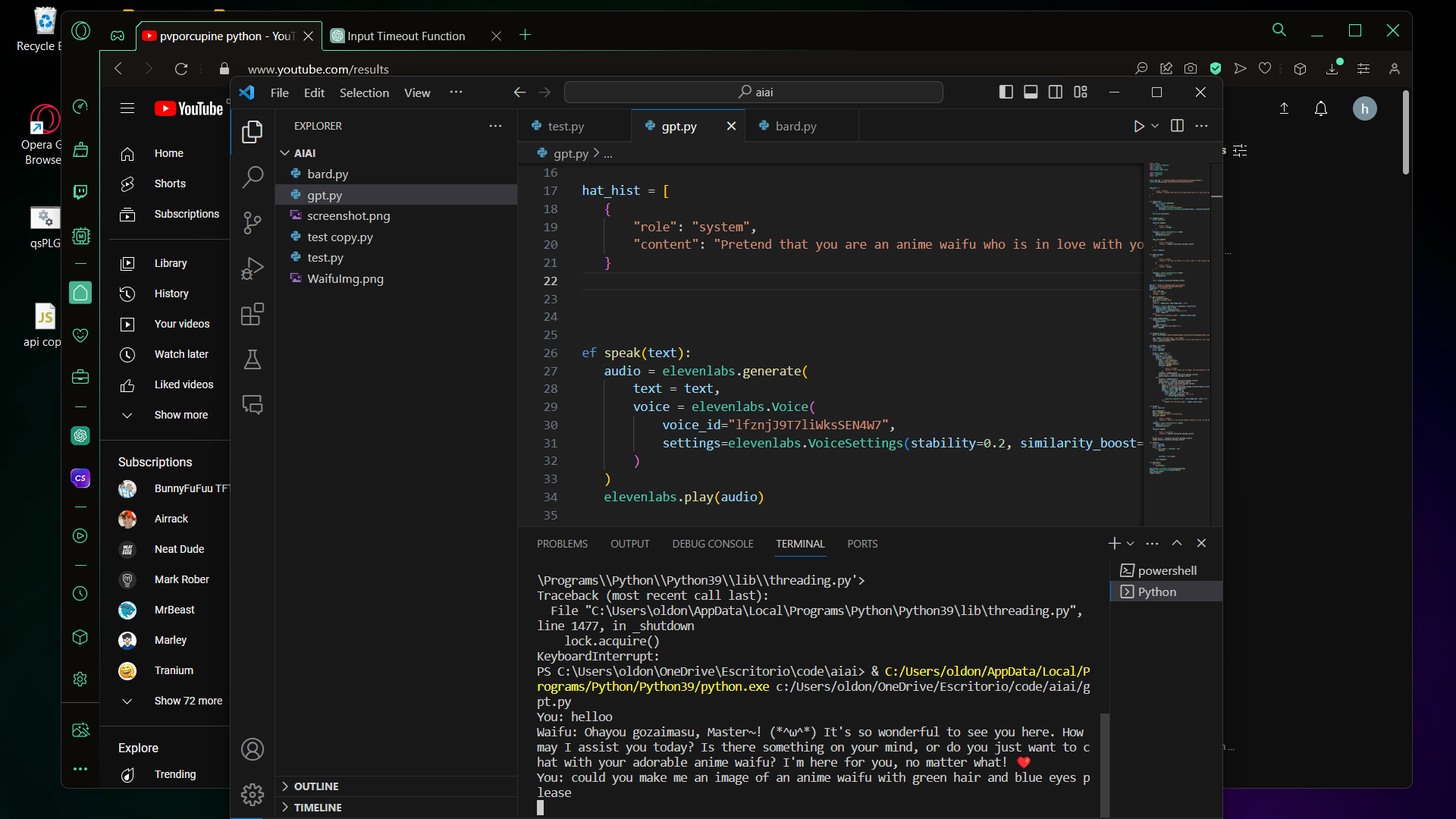Screen dimensions: 1456x819
Task: Toggle the primary side bar layout button
Action: point(1006,92)
